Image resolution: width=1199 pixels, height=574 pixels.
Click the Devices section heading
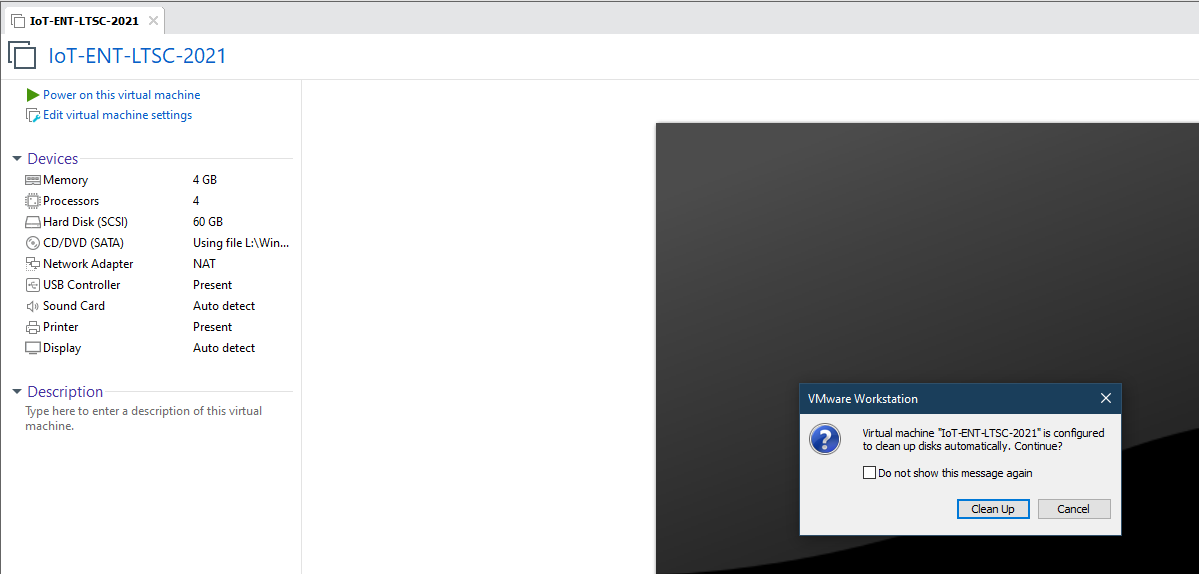[x=53, y=159]
